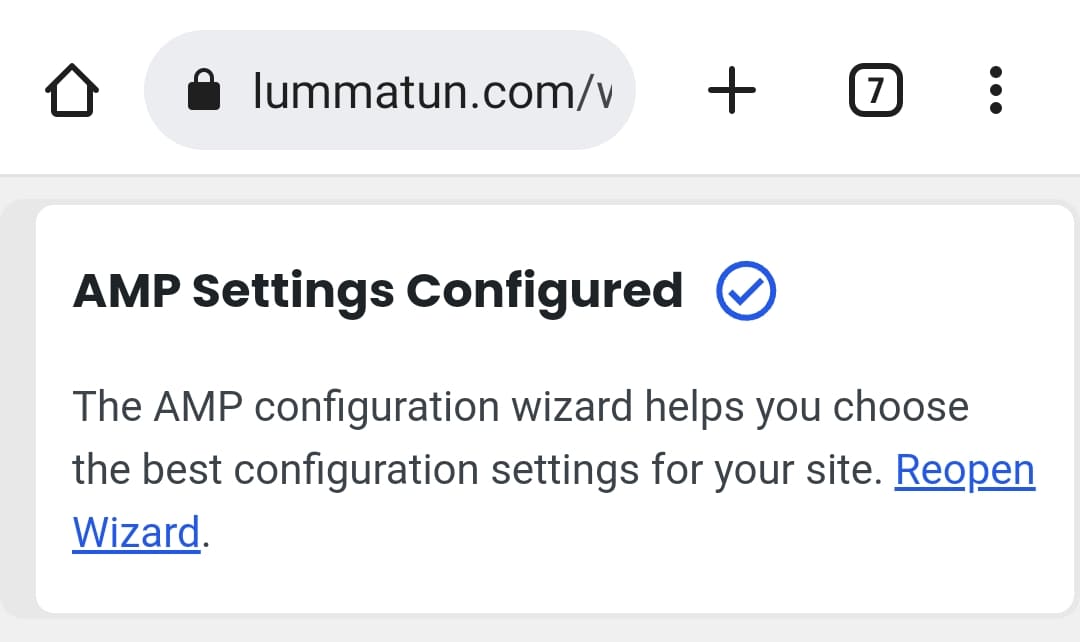Tap the blue checkmark next to AMP Settings
Screen dimensions: 1080x642
(x=745, y=291)
